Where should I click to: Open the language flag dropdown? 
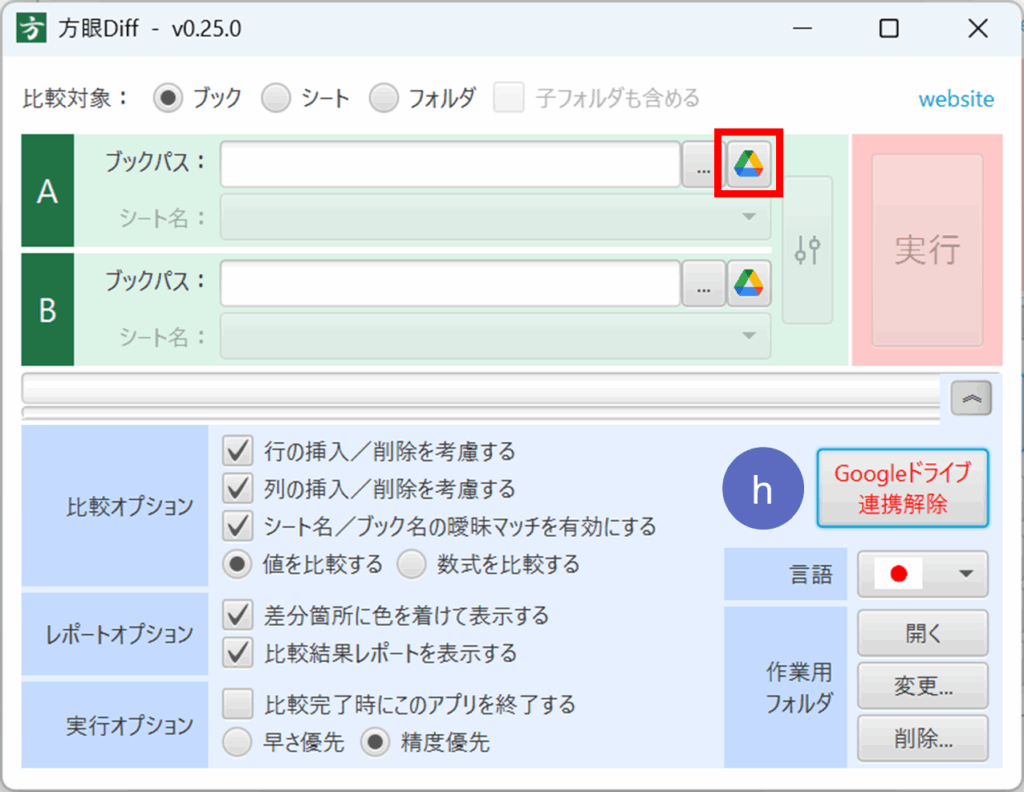tap(922, 574)
